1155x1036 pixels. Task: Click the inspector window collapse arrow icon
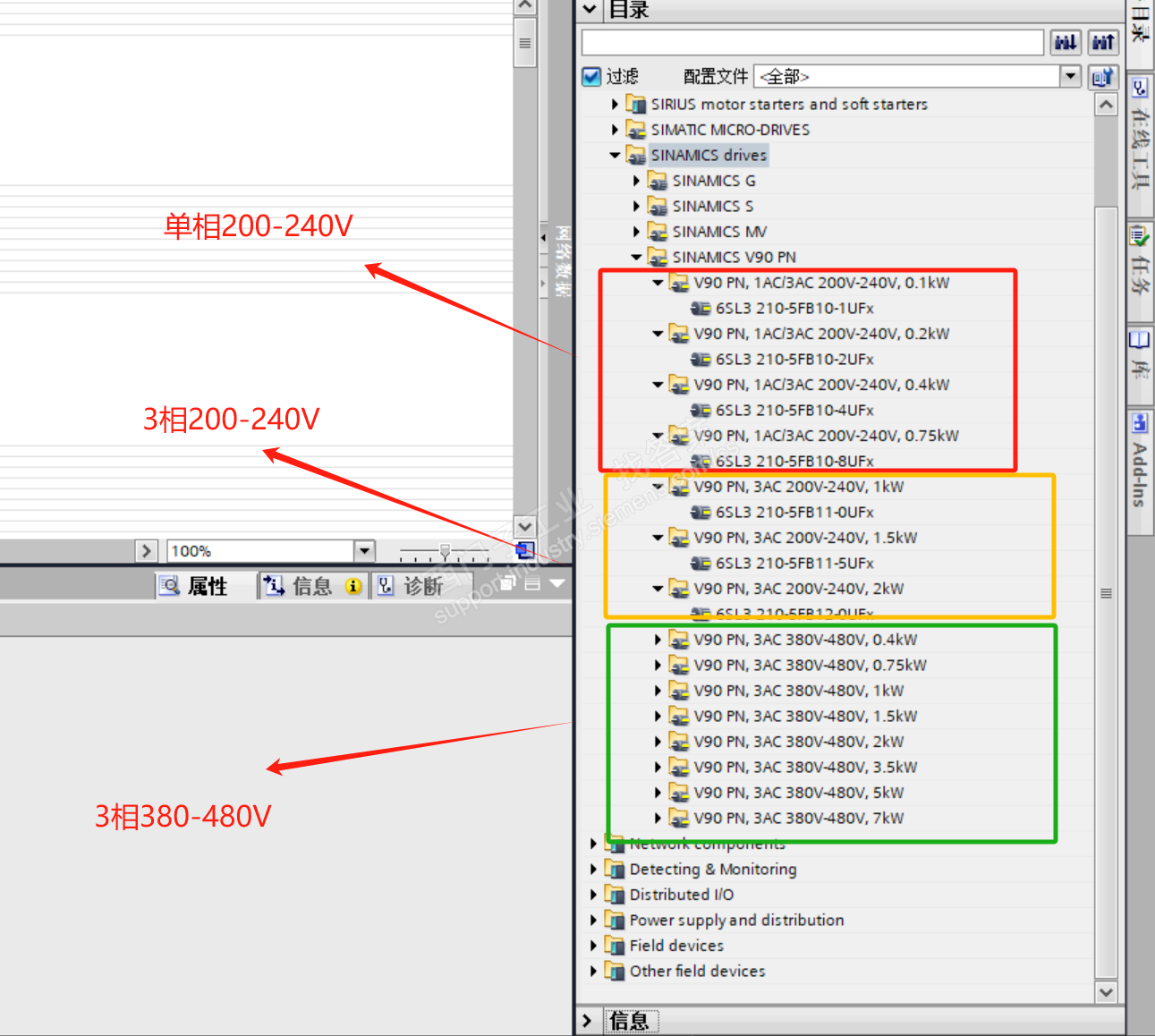(557, 583)
